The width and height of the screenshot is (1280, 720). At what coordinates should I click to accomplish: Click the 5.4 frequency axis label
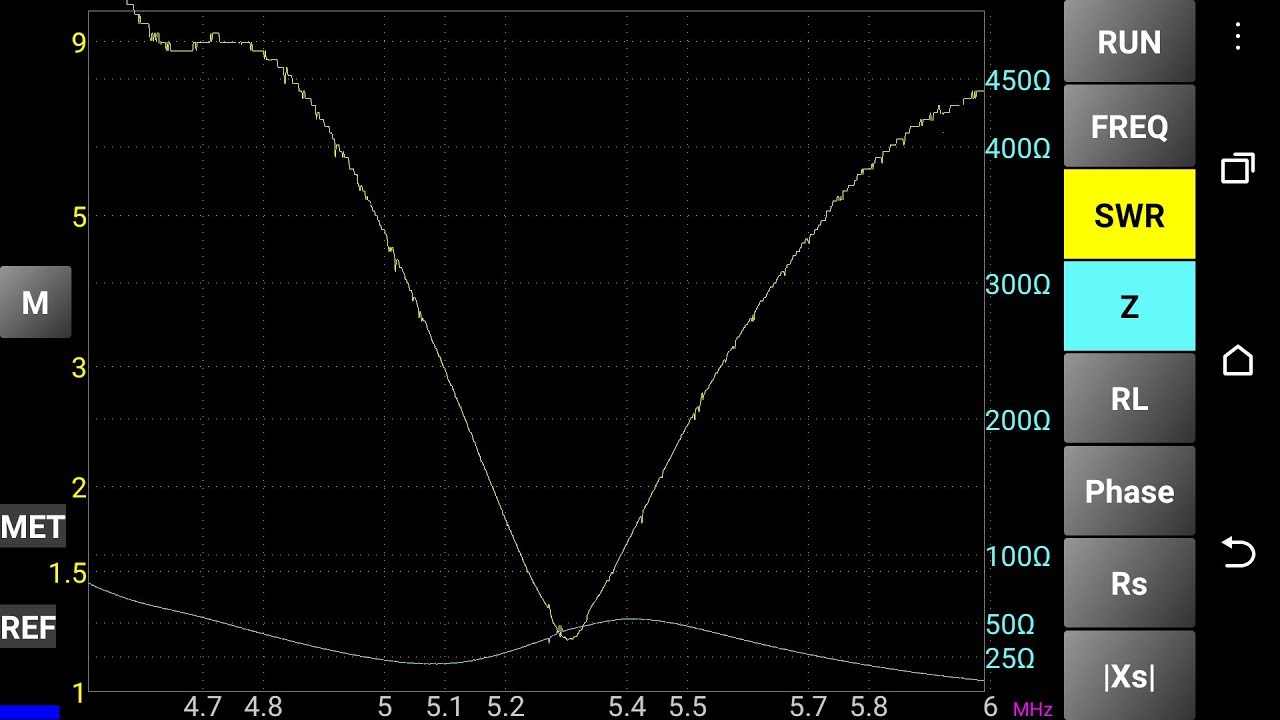coord(627,707)
